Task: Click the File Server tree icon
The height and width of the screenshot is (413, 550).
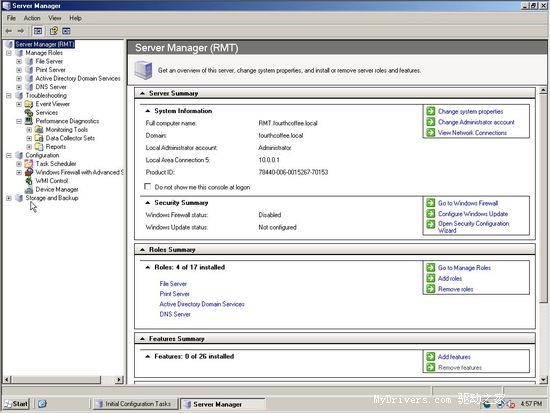Action: tap(29, 61)
